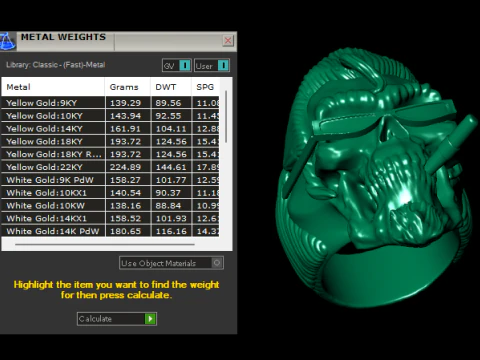Select the Yellow Gold:14KY row
This screenshot has height=360, width=480.
coord(110,128)
